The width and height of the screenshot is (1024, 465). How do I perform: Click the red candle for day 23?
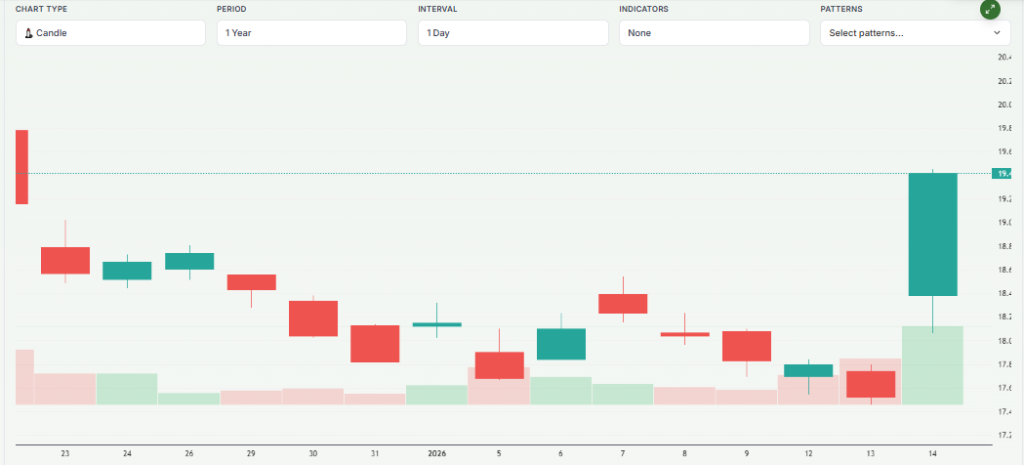(x=65, y=261)
